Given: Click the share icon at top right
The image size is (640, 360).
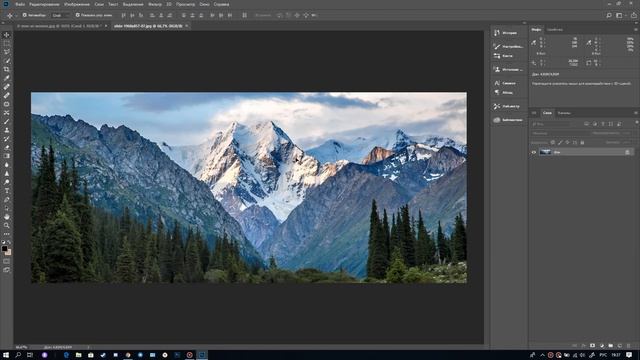Looking at the screenshot, I should pos(633,16).
